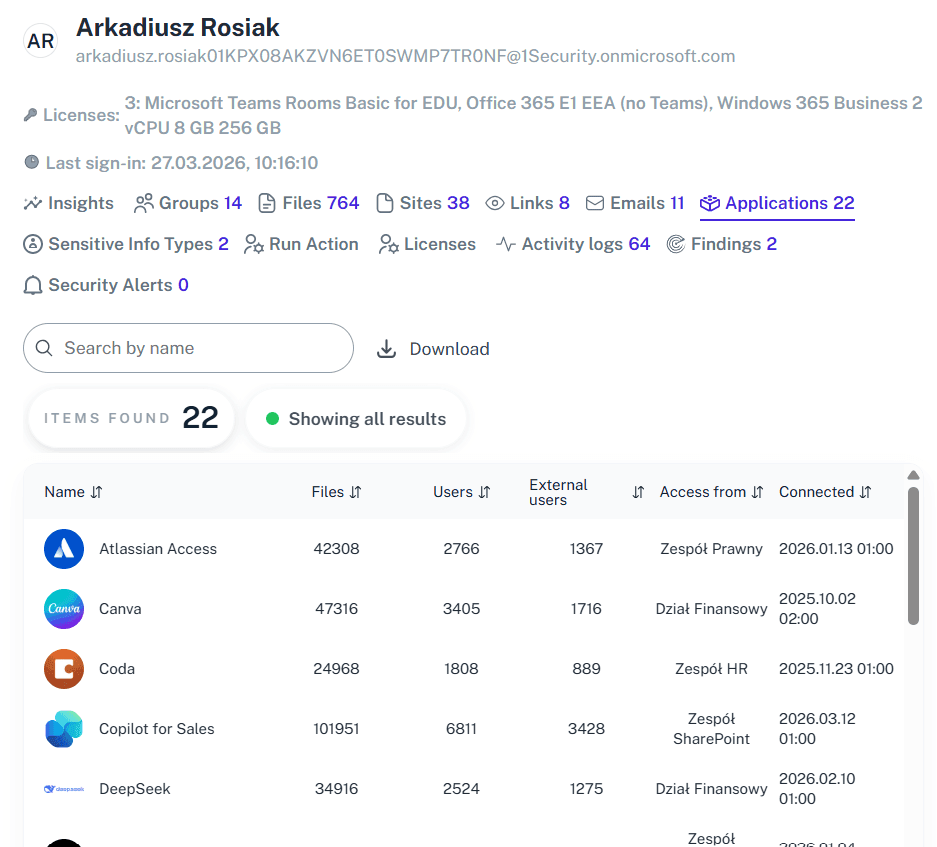This screenshot has height=847, width=937.
Task: Click files count 47316 in Canva row
Action: [336, 609]
